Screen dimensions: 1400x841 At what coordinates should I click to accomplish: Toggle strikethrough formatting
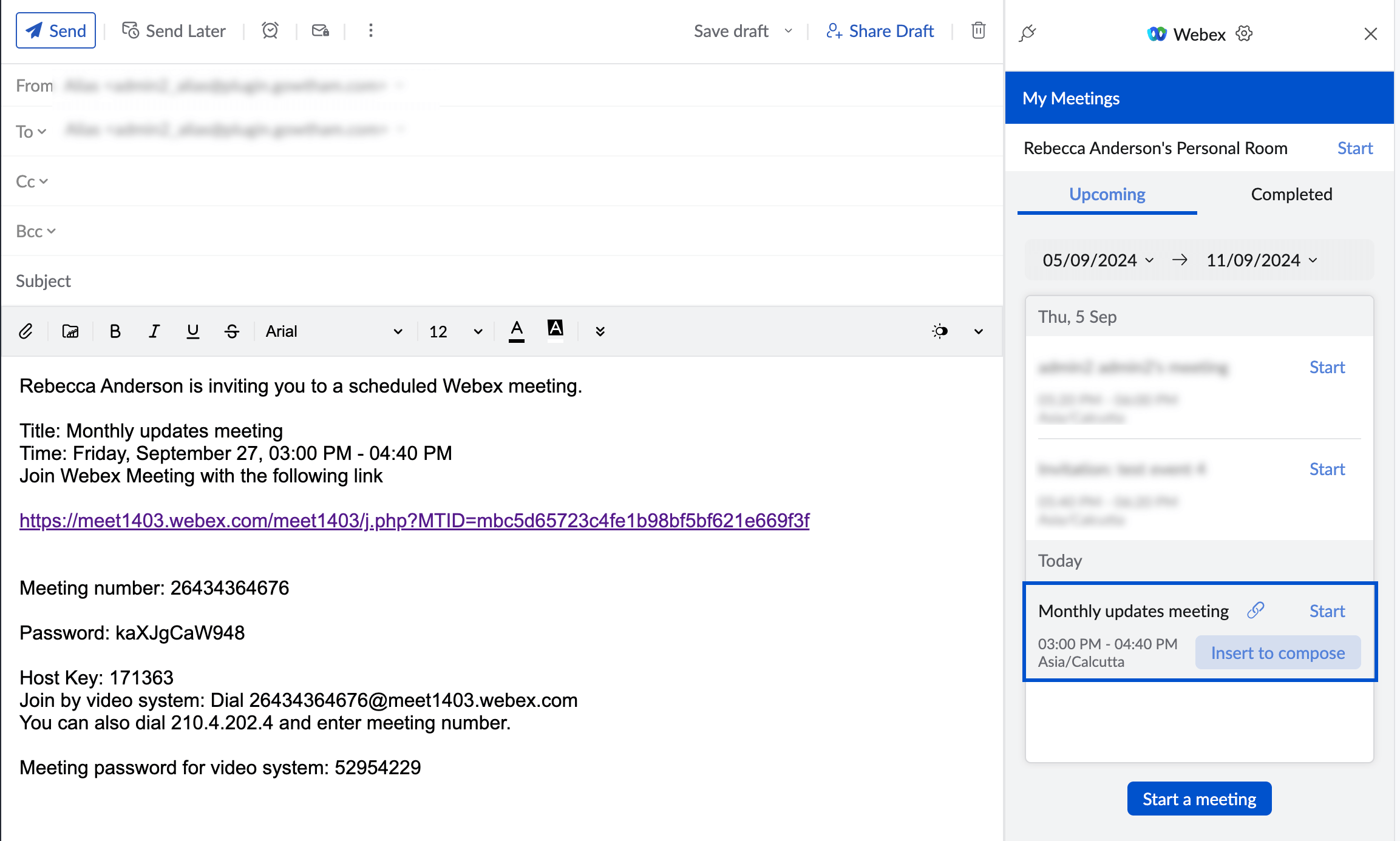(231, 331)
